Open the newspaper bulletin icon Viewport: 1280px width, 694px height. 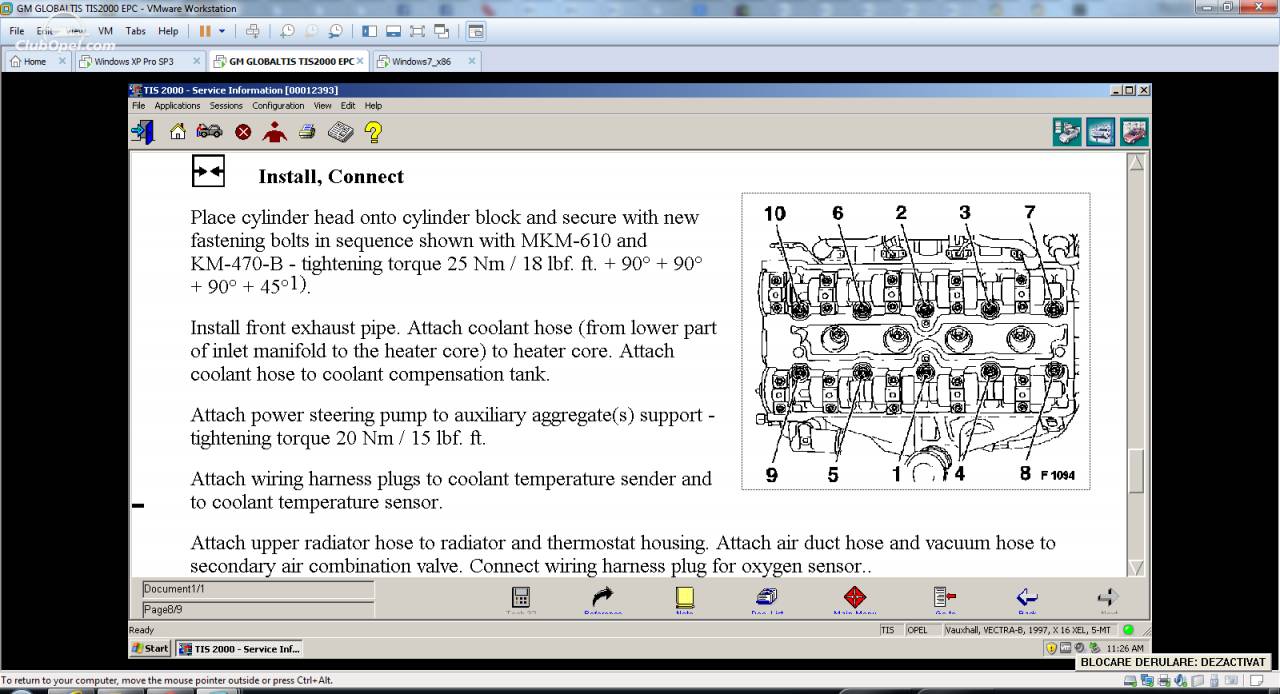click(341, 131)
